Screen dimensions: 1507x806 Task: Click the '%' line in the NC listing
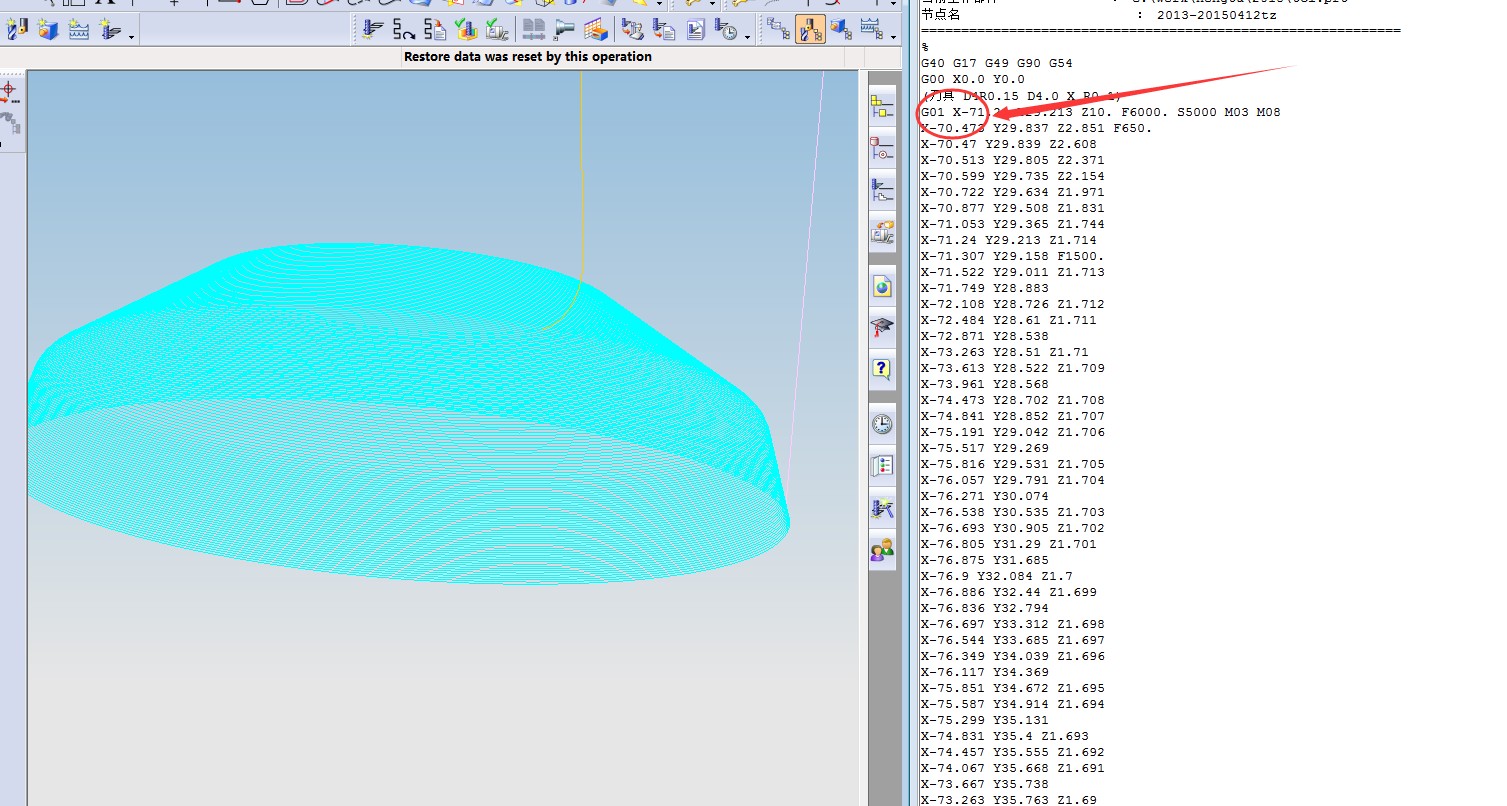click(925, 48)
